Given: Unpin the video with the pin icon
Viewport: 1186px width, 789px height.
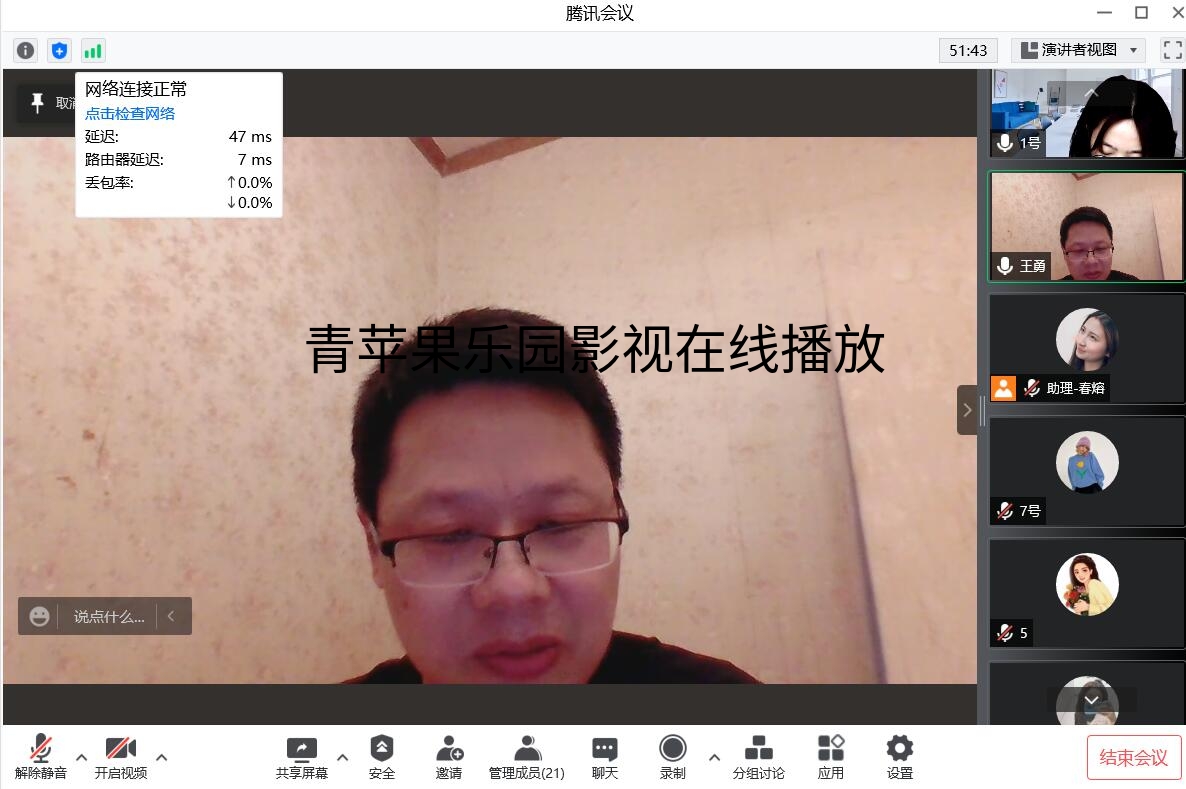Looking at the screenshot, I should (x=37, y=103).
